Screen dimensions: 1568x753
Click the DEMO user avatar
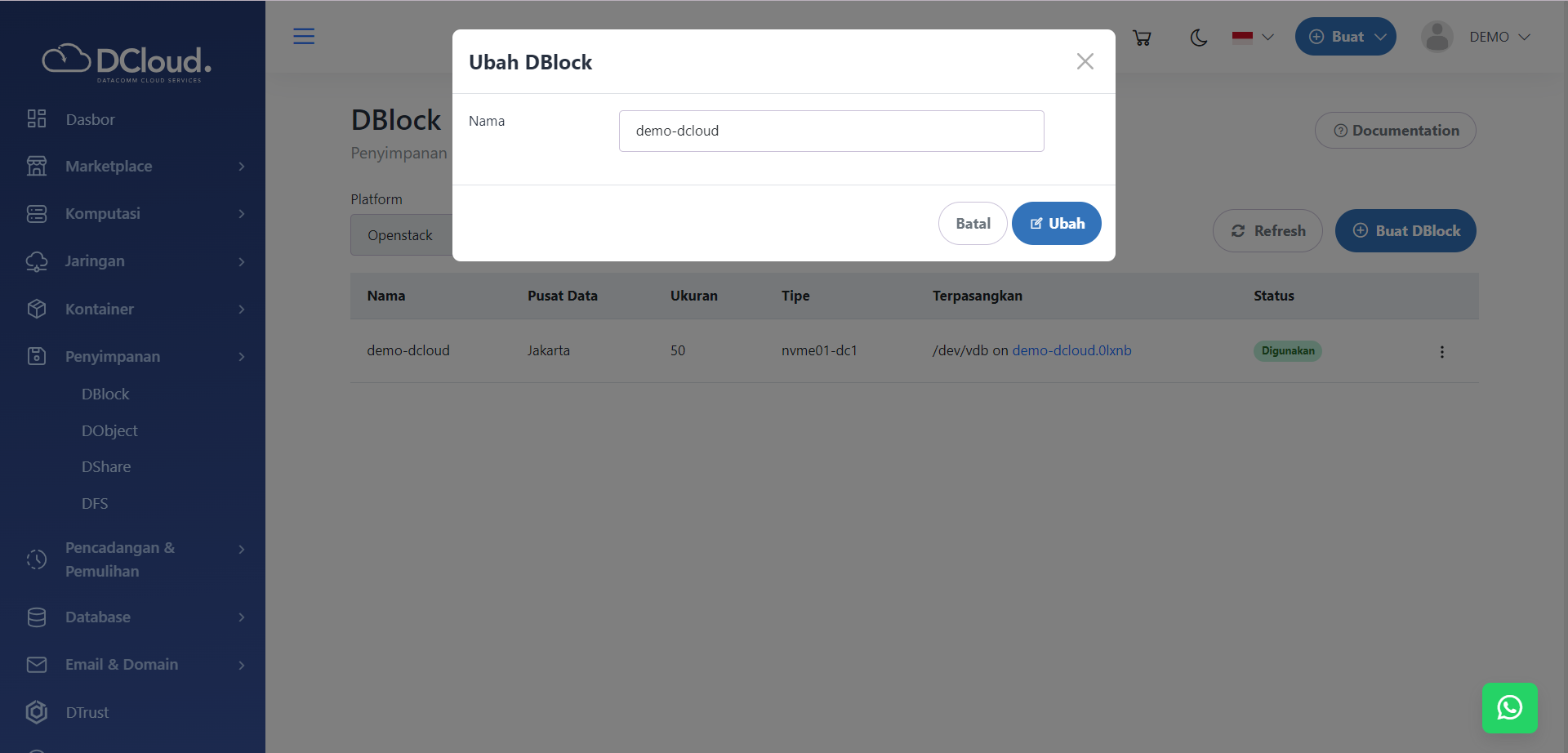click(x=1437, y=37)
